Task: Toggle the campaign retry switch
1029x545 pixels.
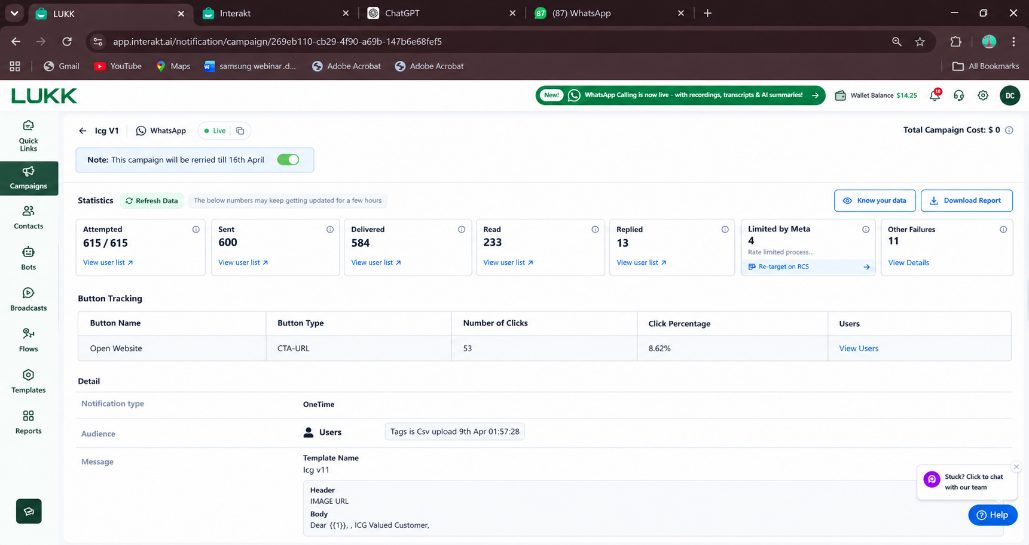Action: coord(288,160)
